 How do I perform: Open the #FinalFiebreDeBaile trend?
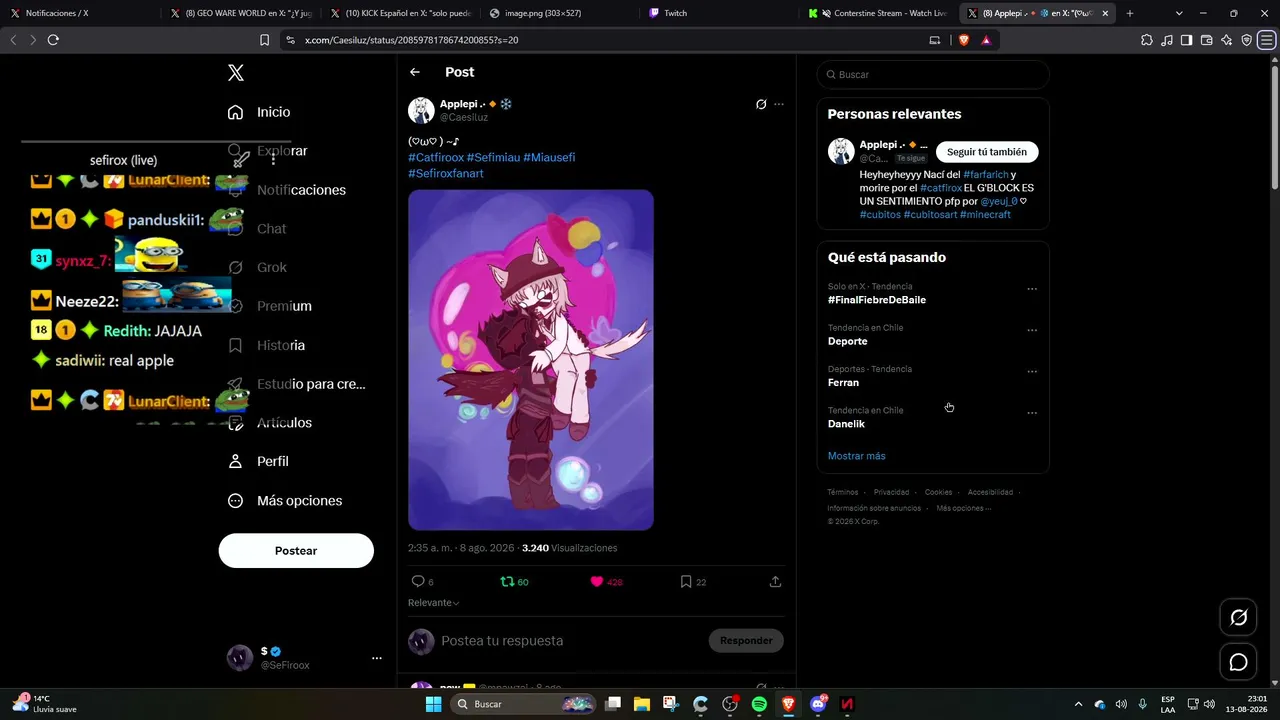click(877, 300)
